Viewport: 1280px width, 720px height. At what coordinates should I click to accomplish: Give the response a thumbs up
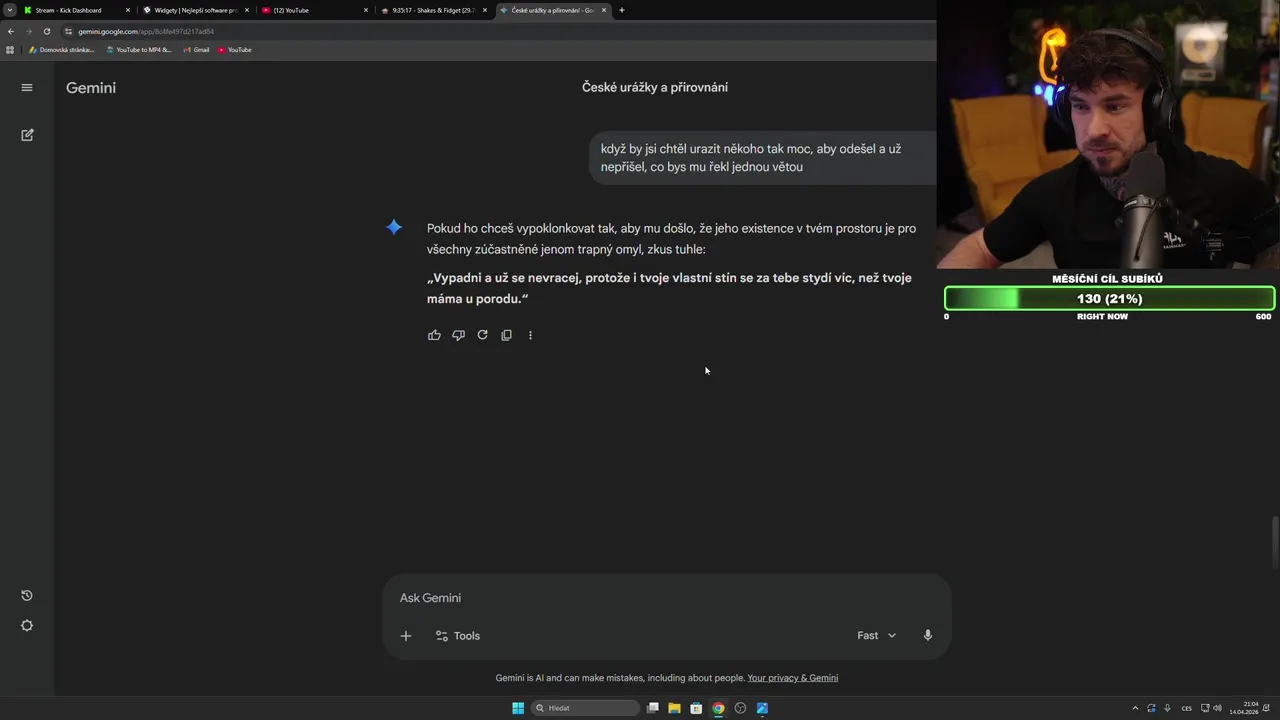(x=434, y=335)
